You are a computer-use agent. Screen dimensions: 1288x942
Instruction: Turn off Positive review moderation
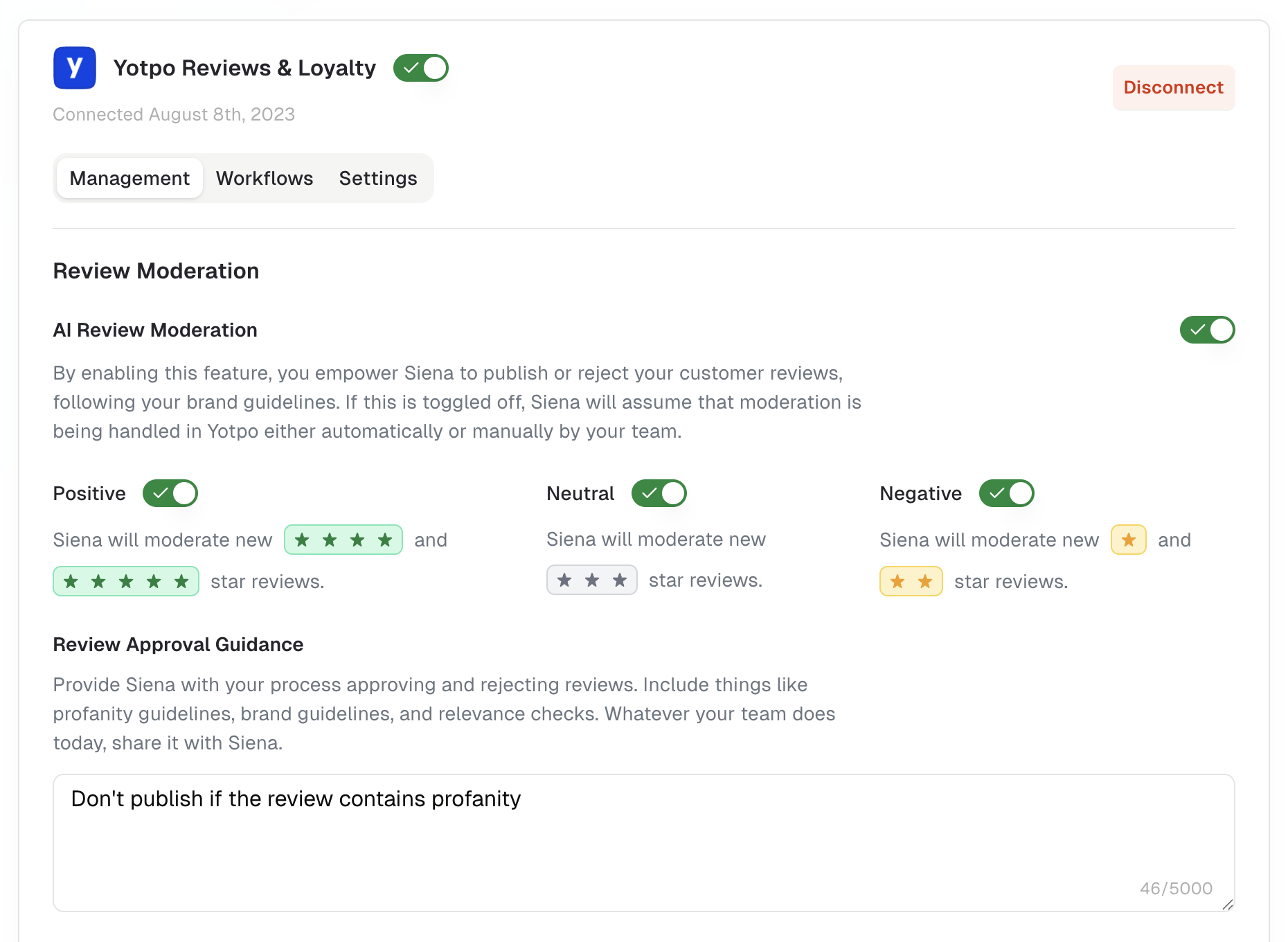(170, 493)
